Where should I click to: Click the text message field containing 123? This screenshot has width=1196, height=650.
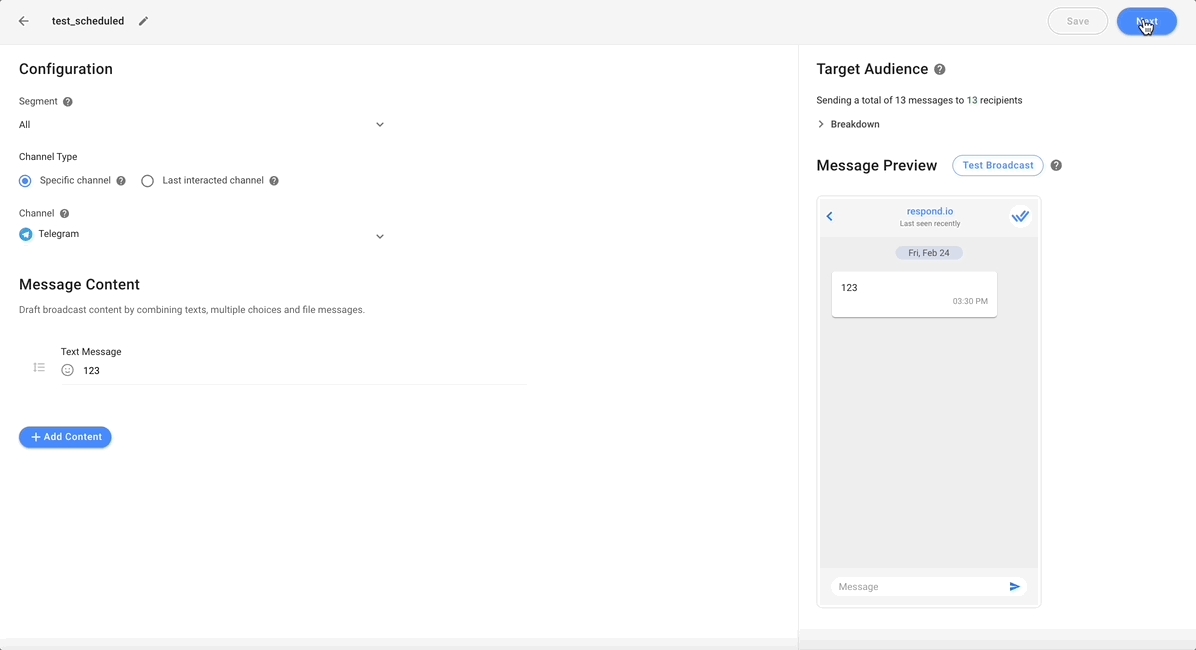click(x=300, y=371)
